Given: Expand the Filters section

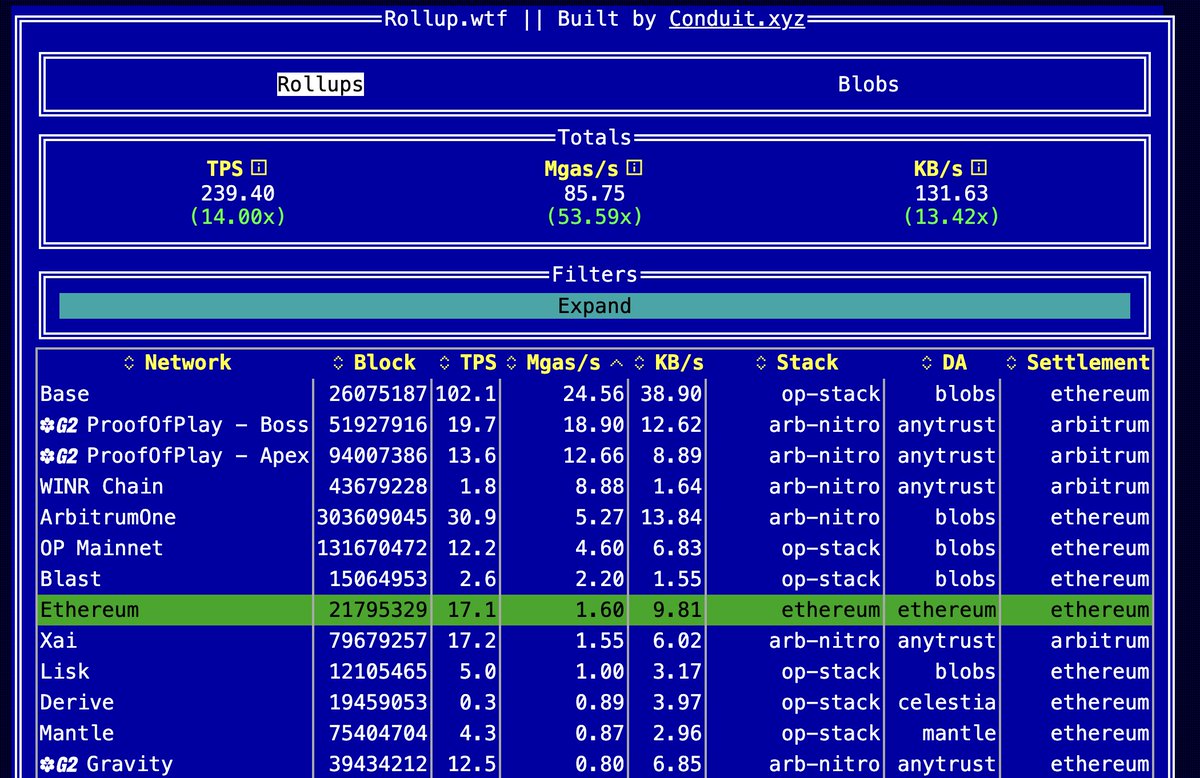Looking at the screenshot, I should click(595, 306).
